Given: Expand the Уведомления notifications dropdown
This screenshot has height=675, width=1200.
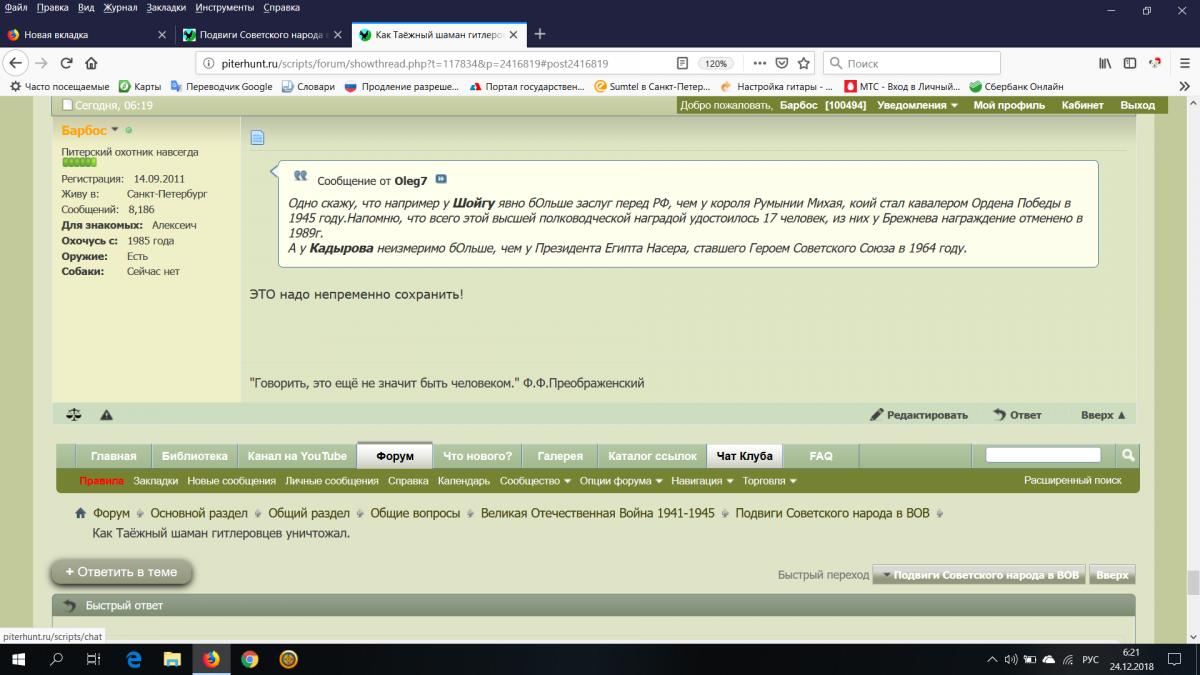Looking at the screenshot, I should point(917,105).
